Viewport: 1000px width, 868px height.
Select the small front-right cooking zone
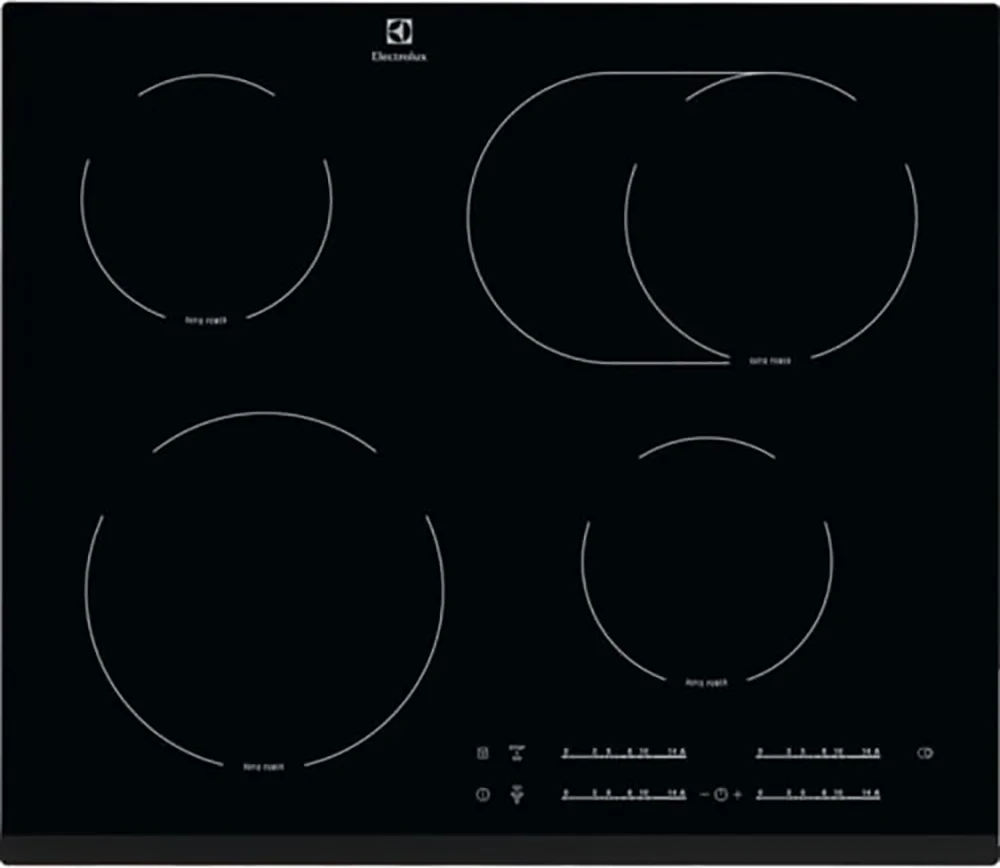pyautogui.click(x=706, y=560)
